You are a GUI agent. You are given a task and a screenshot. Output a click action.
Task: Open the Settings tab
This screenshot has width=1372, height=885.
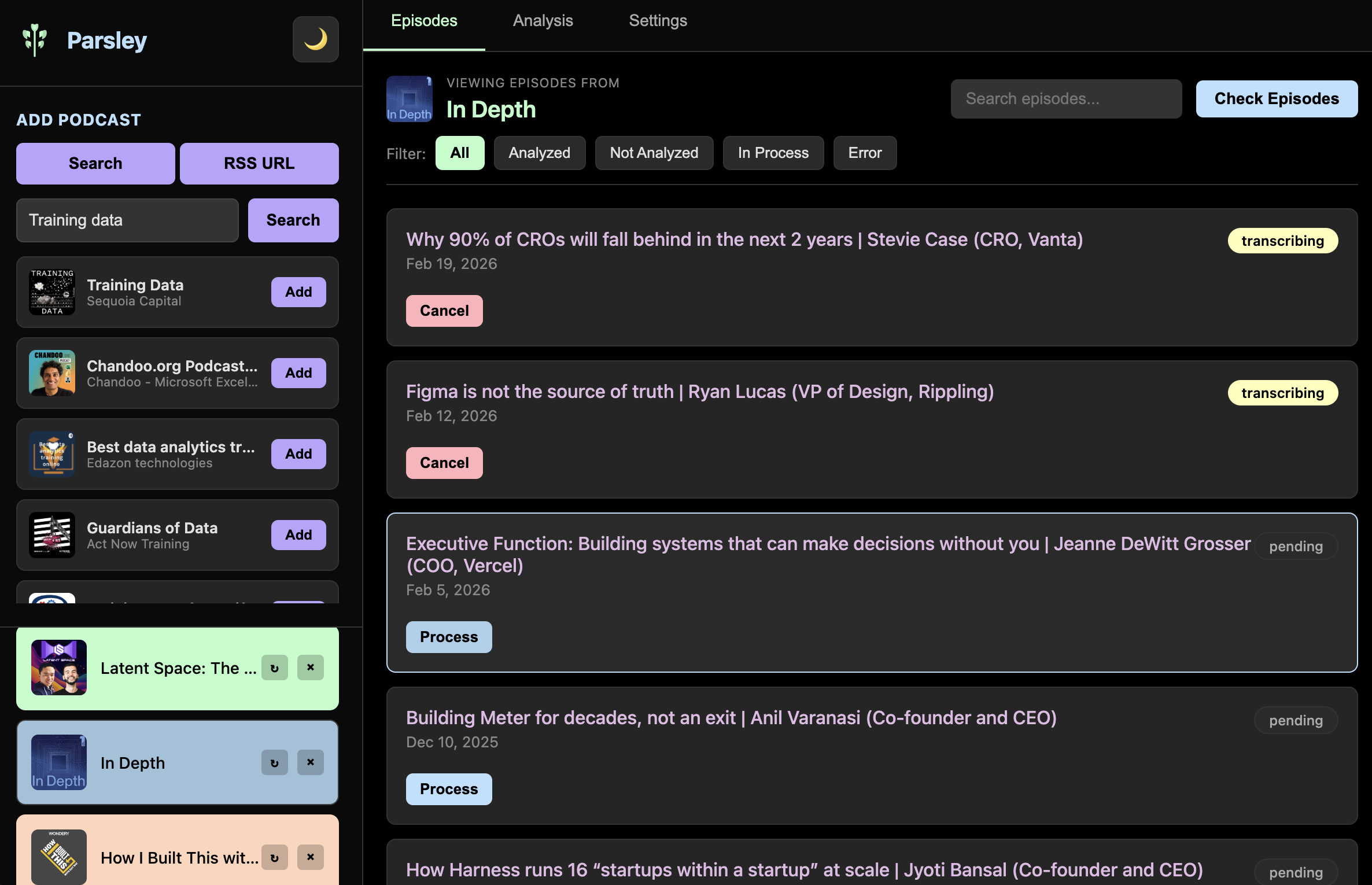click(658, 20)
